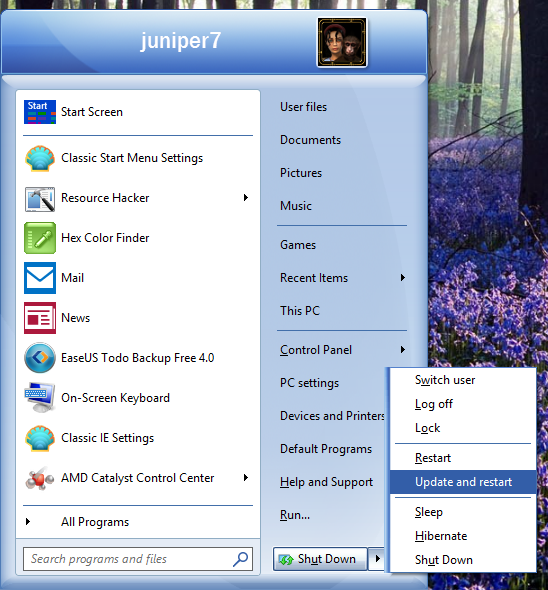
Task: Open This PC
Action: (x=300, y=311)
